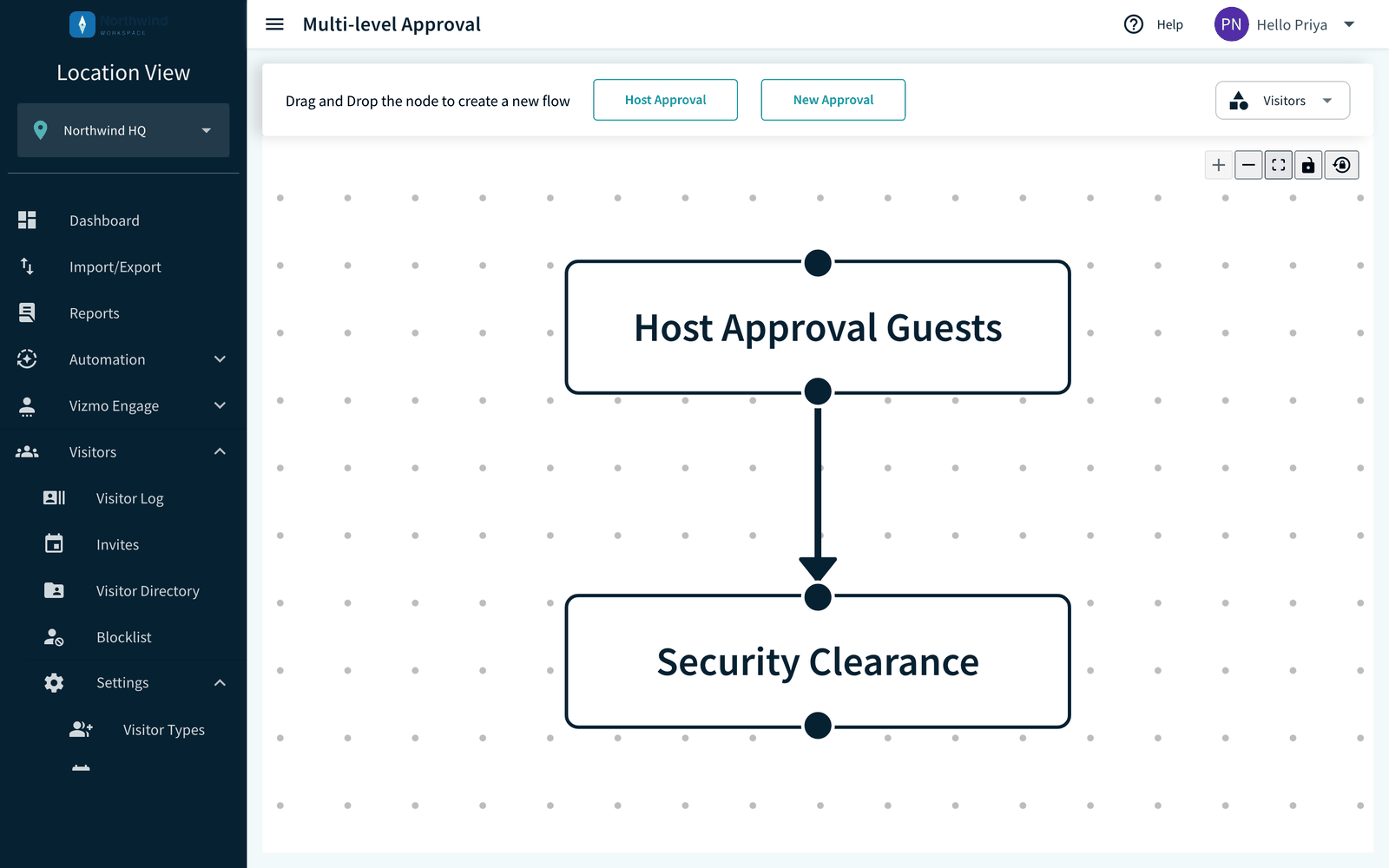Image resolution: width=1389 pixels, height=868 pixels.
Task: Click the Settings gear icon
Action: tap(54, 683)
